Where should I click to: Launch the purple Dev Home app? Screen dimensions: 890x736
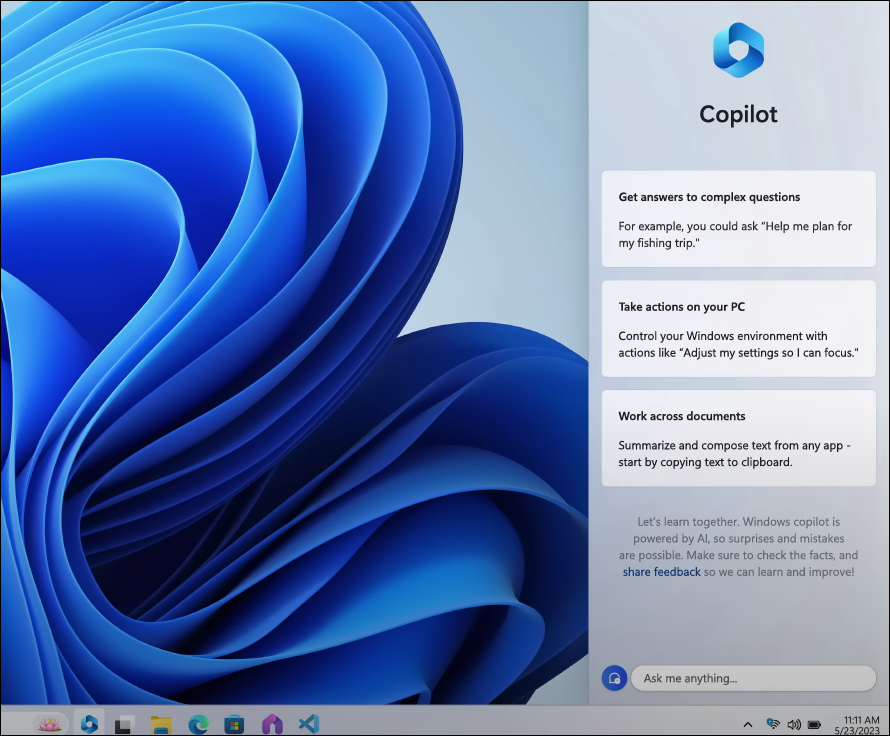tap(270, 722)
